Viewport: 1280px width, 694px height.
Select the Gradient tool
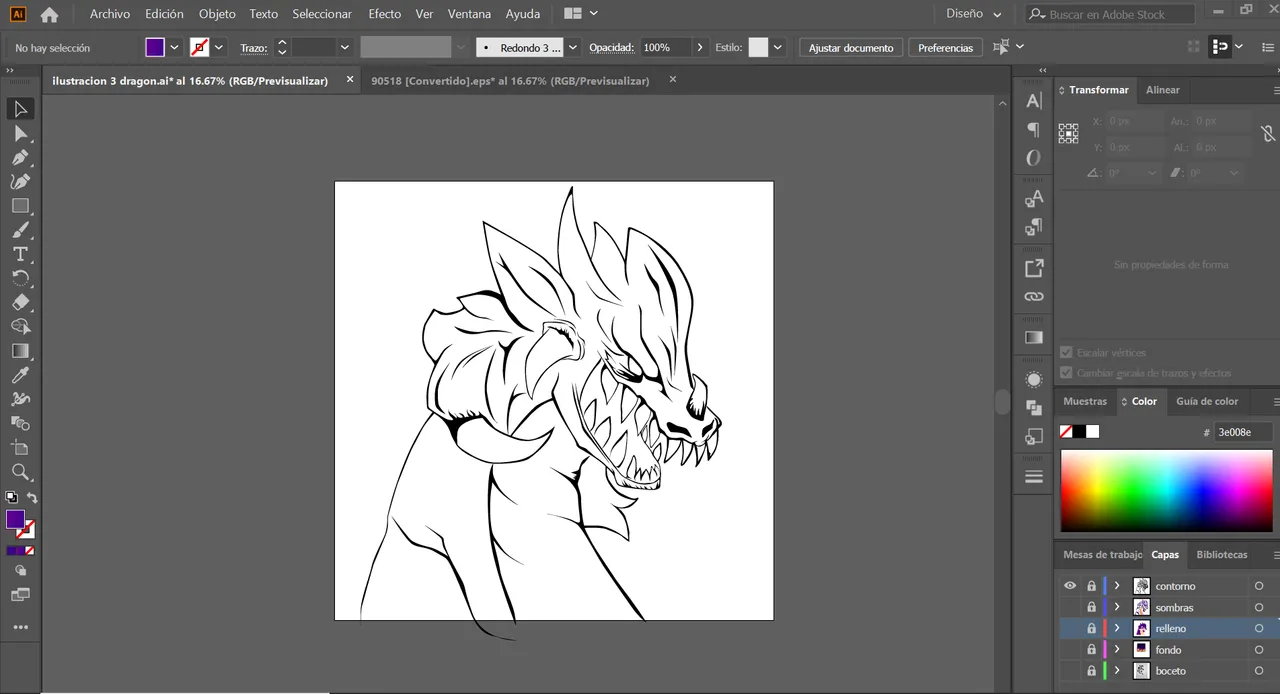(20, 351)
